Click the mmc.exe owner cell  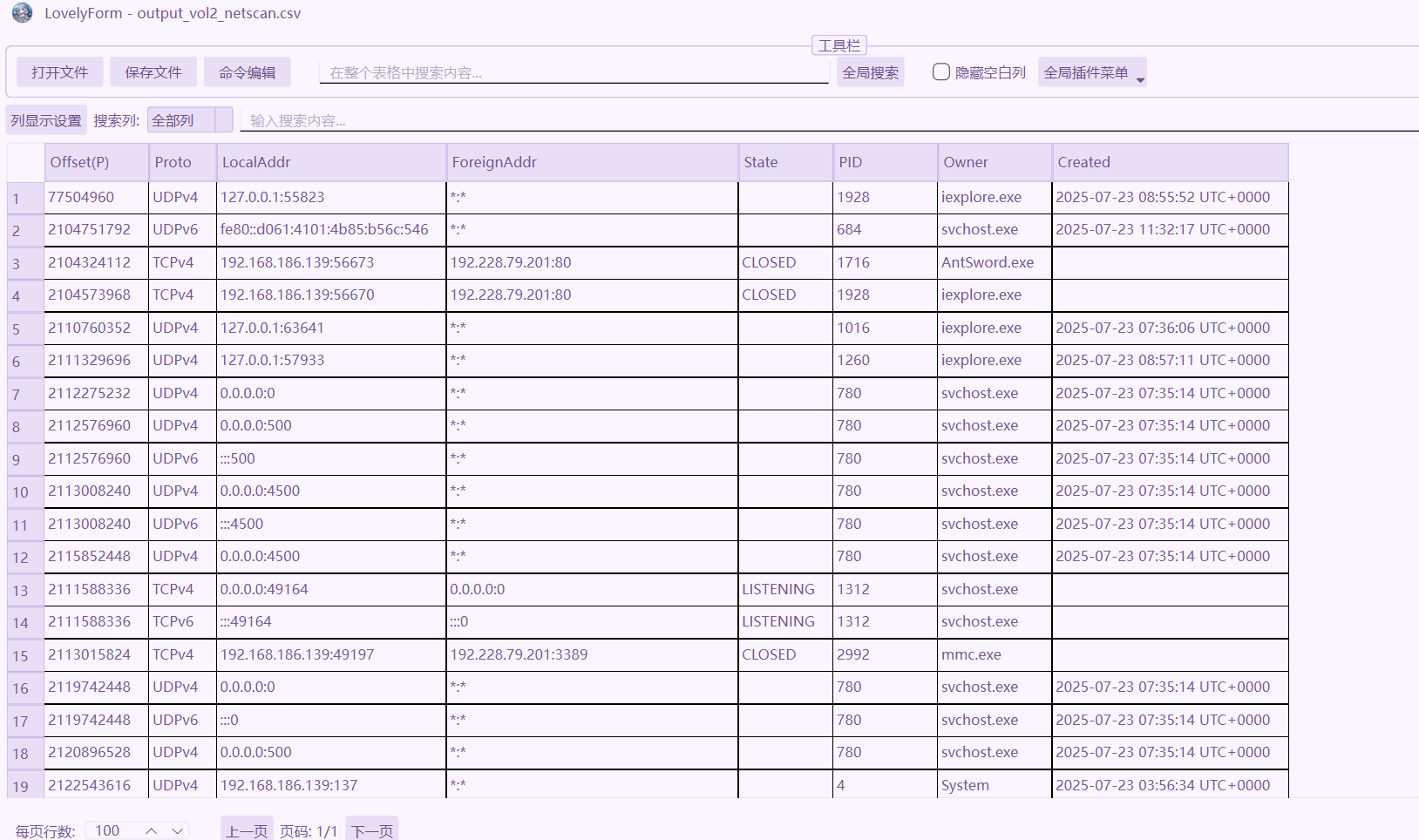point(994,654)
